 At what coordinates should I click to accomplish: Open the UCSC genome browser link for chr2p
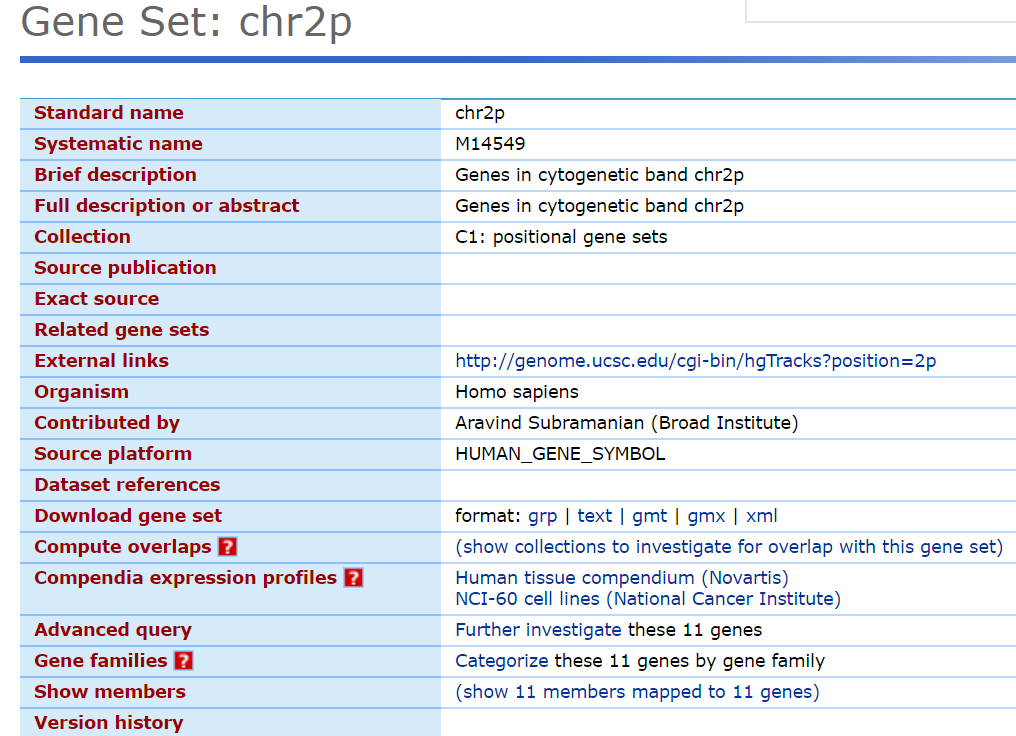click(695, 360)
